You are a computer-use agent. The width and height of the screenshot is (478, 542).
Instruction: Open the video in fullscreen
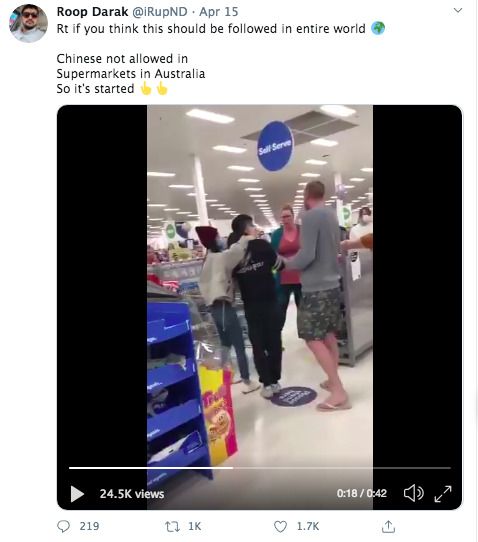tap(443, 494)
